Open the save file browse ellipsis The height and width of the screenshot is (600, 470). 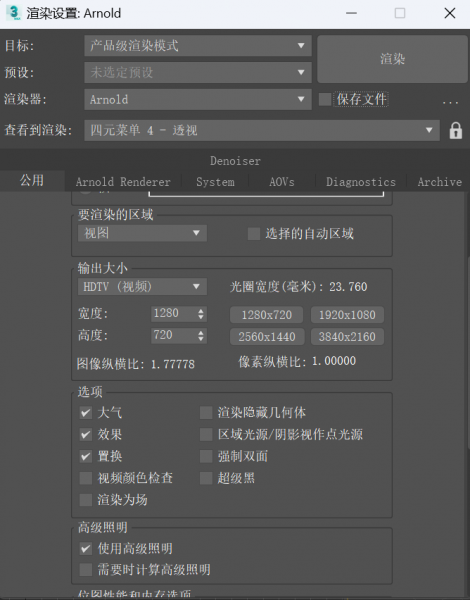(450, 101)
